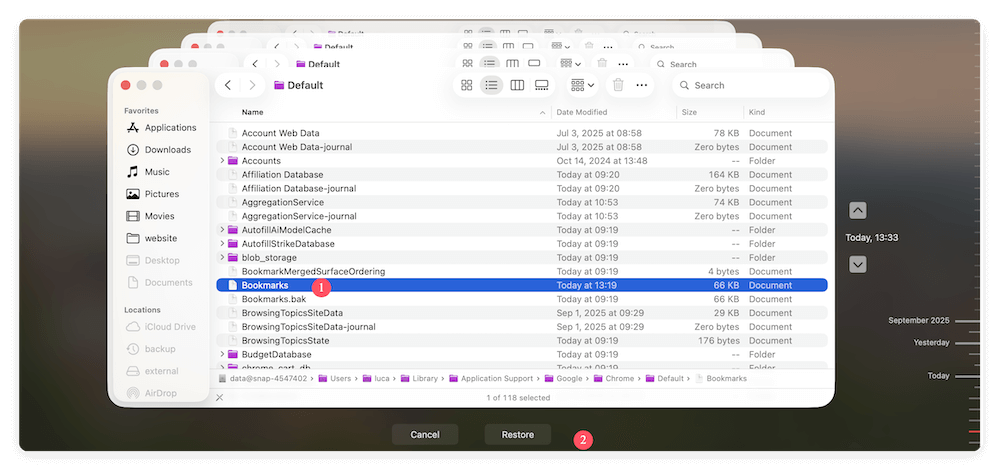Open Movies in the sidebar
Screen dimensions: 1000x470
[x=151, y=216]
